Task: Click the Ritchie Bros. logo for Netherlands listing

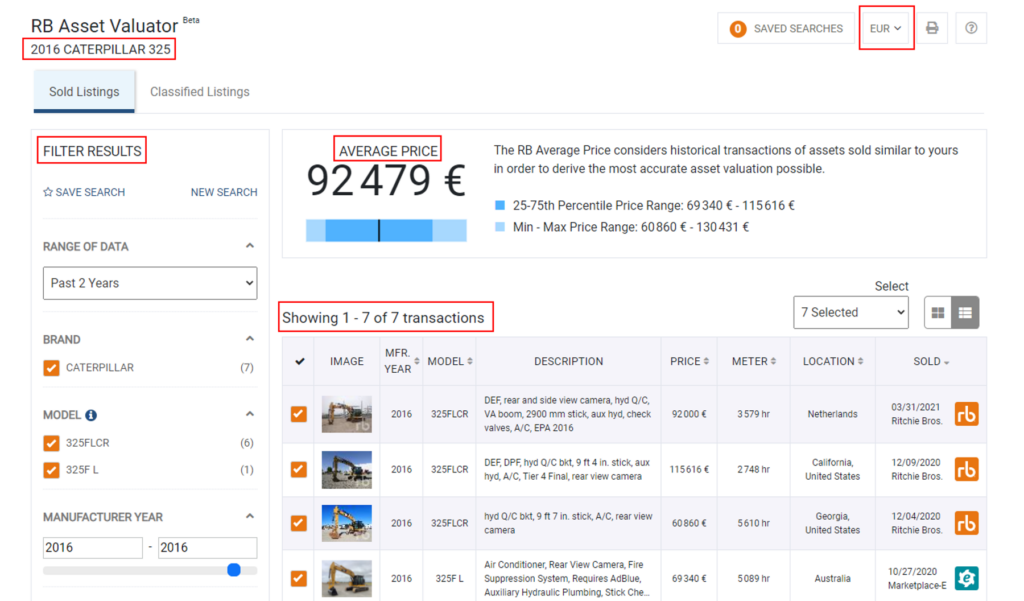Action: 967,414
